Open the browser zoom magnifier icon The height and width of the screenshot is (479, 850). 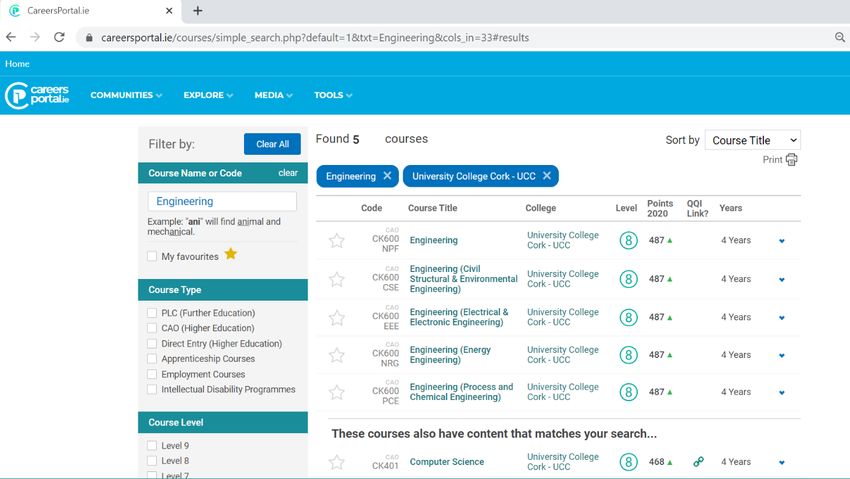tap(840, 37)
